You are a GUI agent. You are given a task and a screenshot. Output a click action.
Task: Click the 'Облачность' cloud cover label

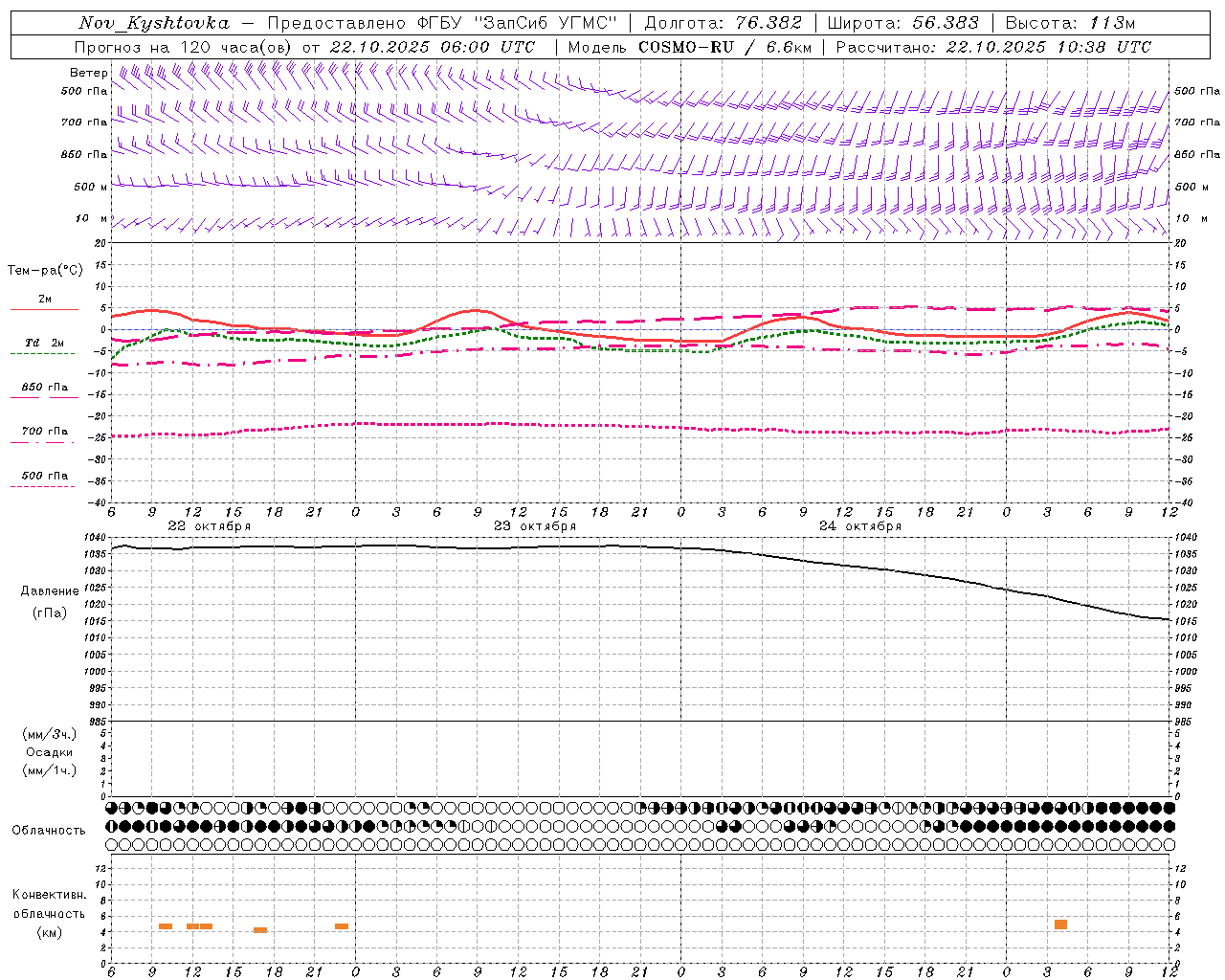pyautogui.click(x=49, y=831)
